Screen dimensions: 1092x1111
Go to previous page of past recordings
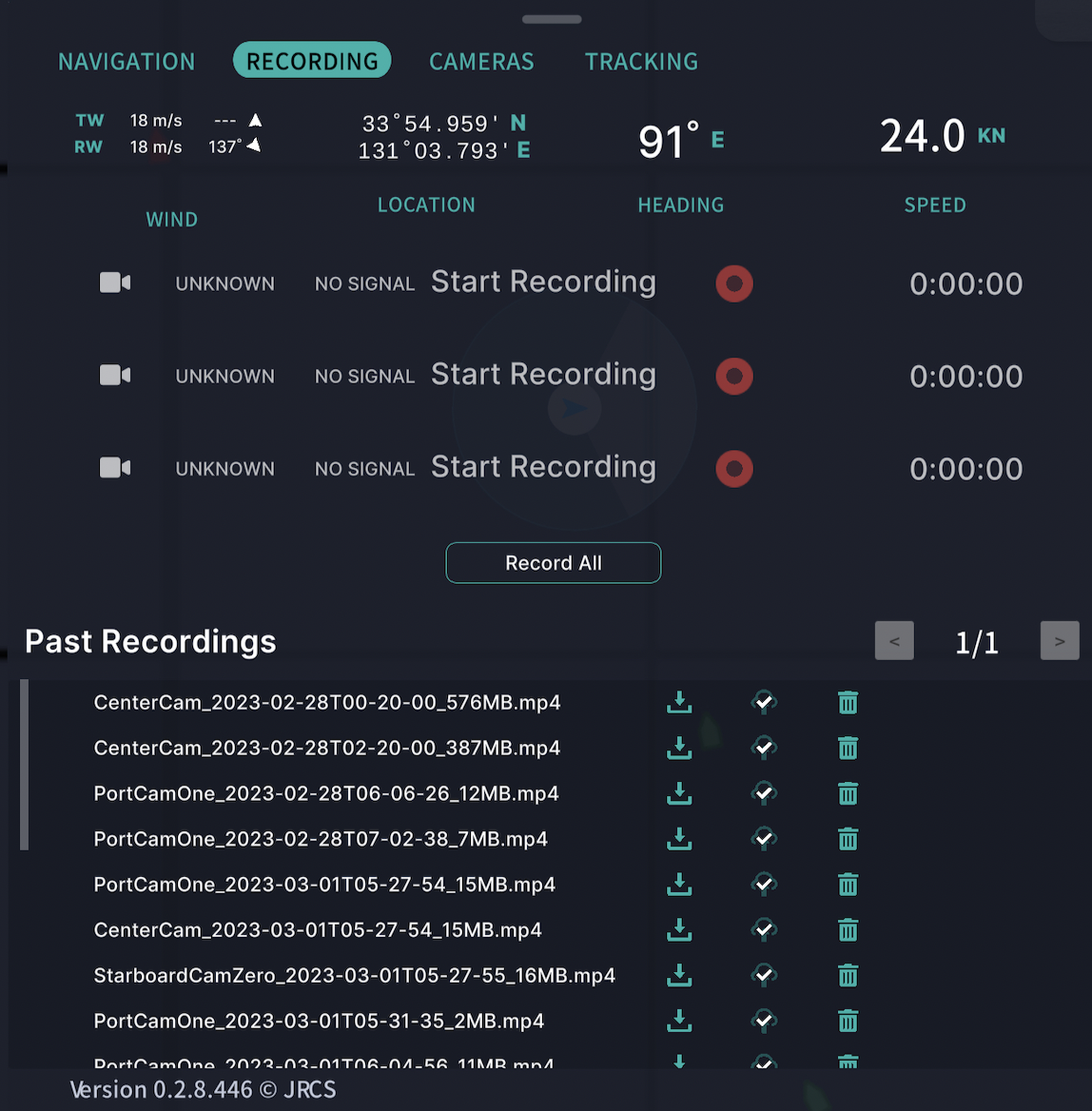point(894,641)
